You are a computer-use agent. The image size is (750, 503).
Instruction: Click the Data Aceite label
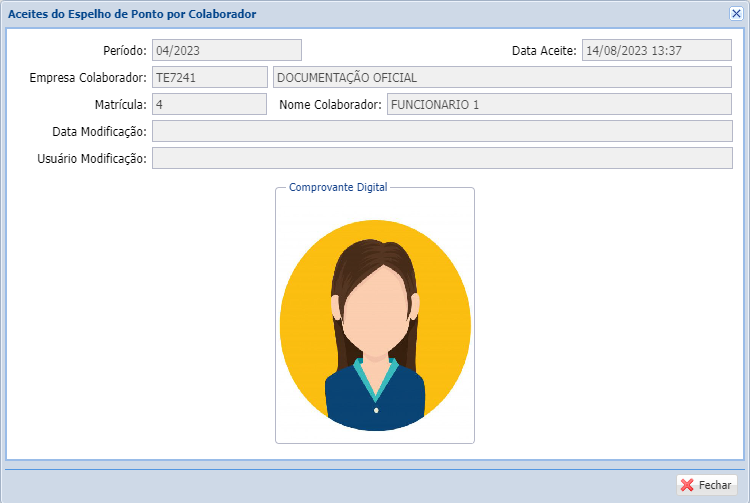[x=544, y=51]
